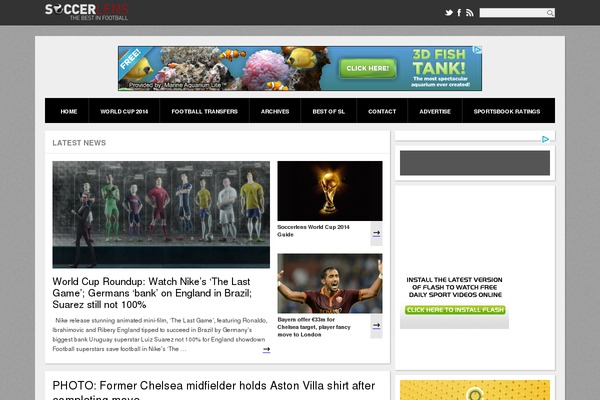Click the green Click Here button on banner
This screenshot has width=600, height=400.
pos(368,68)
